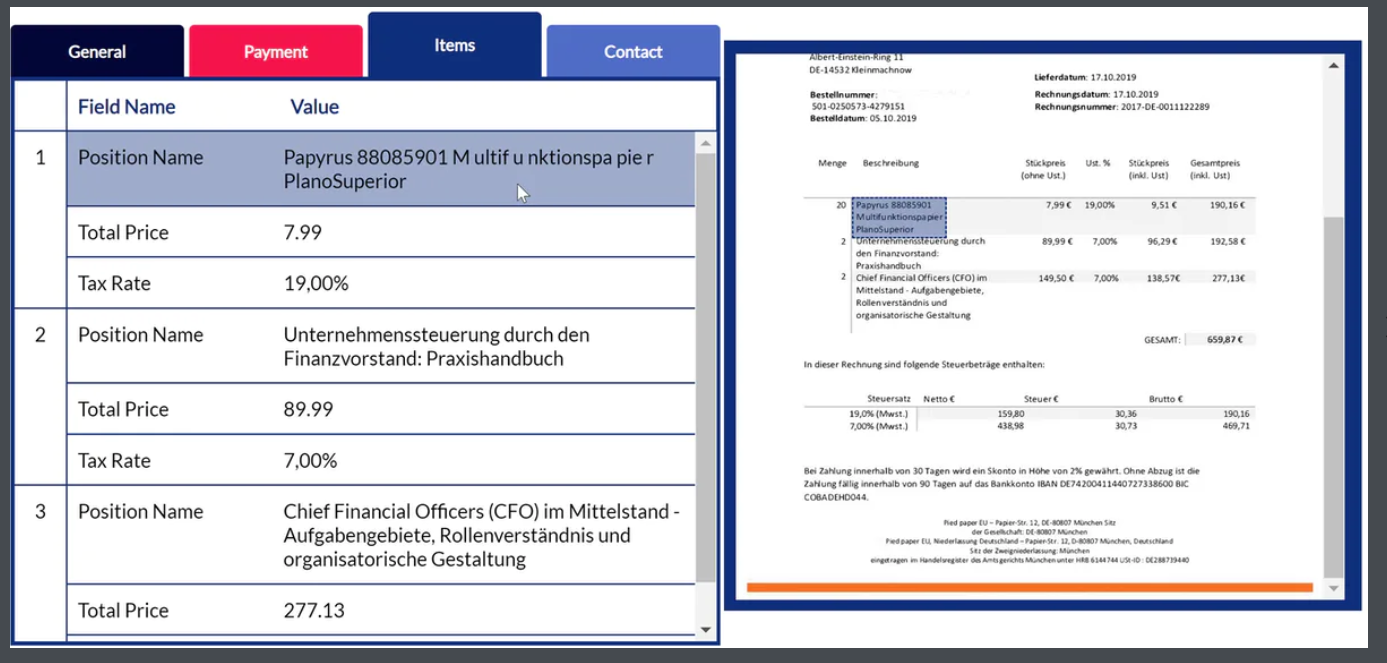
Task: Click the document viewer scrollbar thumb
Action: tap(1333, 395)
